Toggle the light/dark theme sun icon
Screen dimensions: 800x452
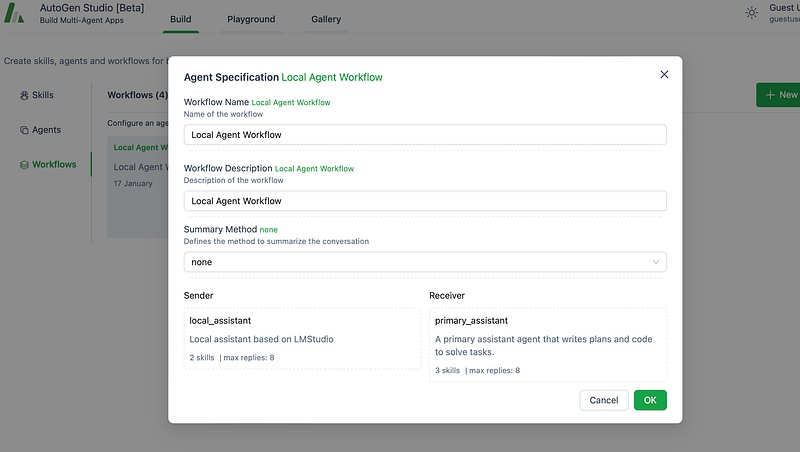pos(752,13)
